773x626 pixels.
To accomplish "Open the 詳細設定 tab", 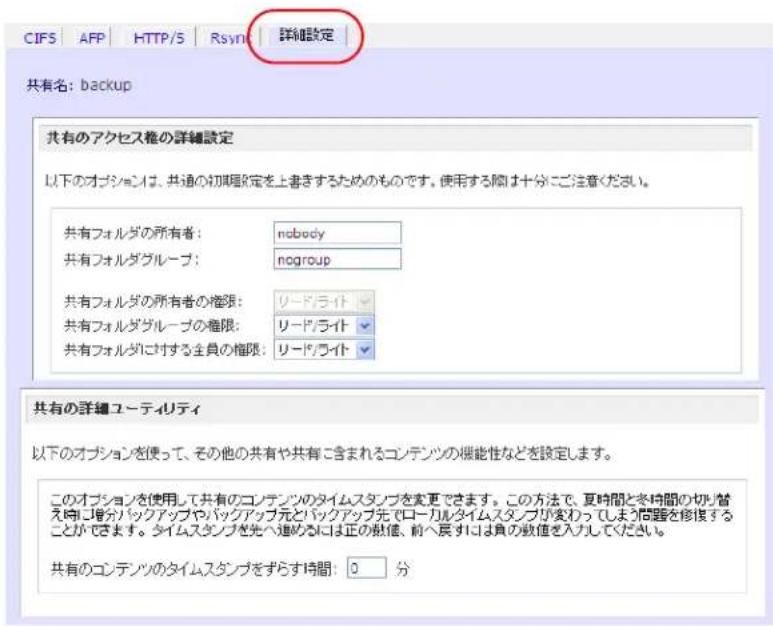I will coord(307,35).
